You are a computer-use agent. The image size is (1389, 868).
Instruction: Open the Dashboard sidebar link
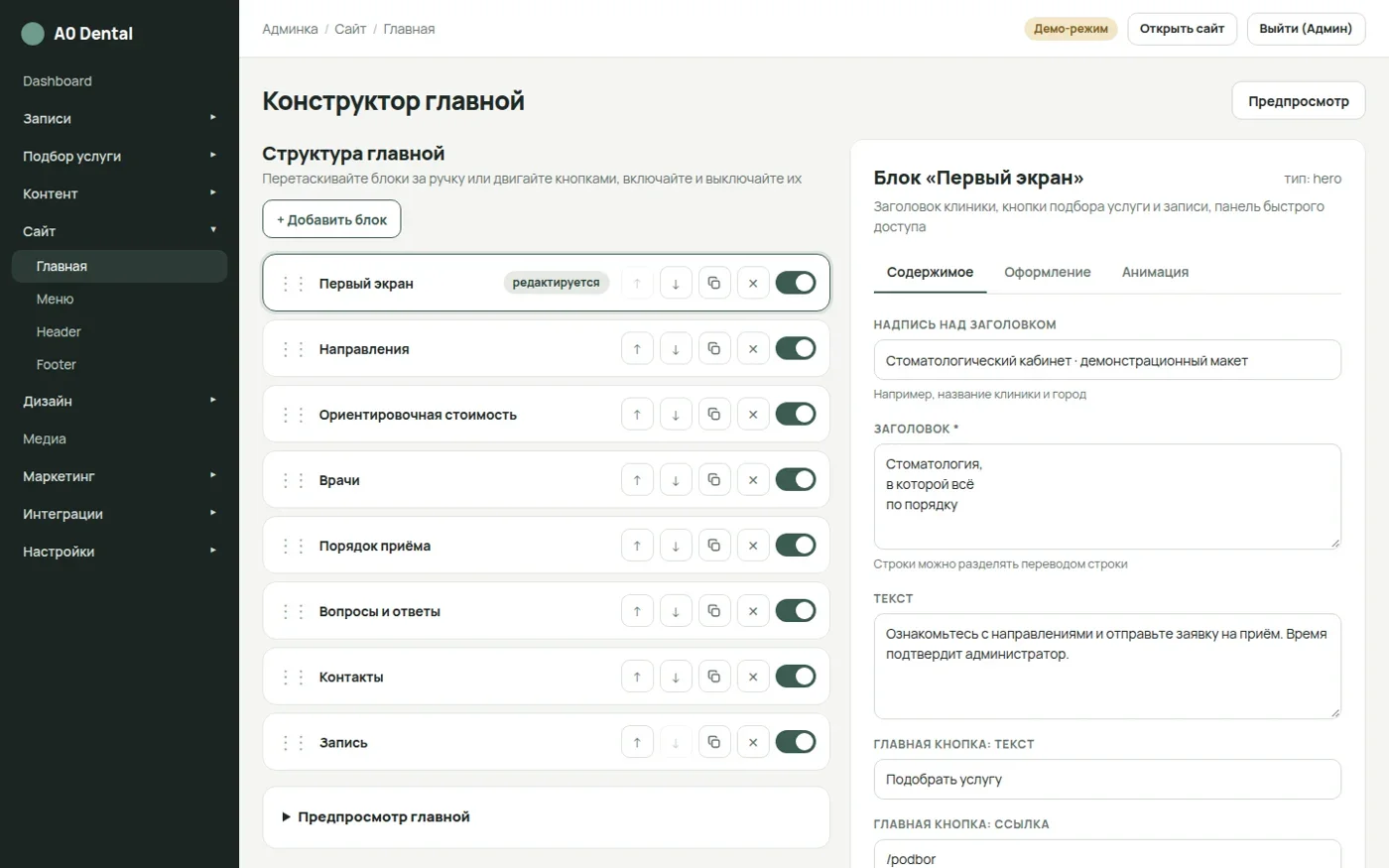[x=119, y=81]
